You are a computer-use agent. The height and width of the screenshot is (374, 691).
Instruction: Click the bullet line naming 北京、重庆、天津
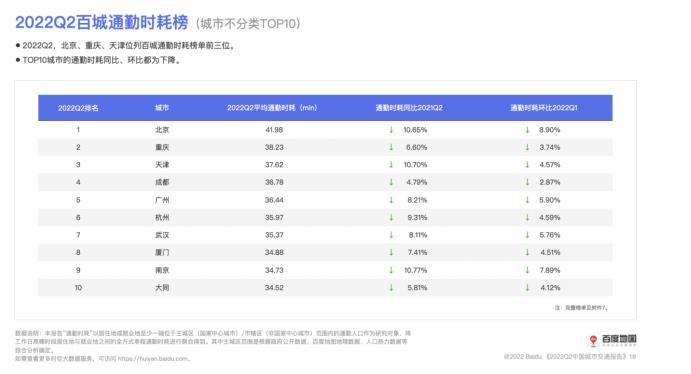126,45
